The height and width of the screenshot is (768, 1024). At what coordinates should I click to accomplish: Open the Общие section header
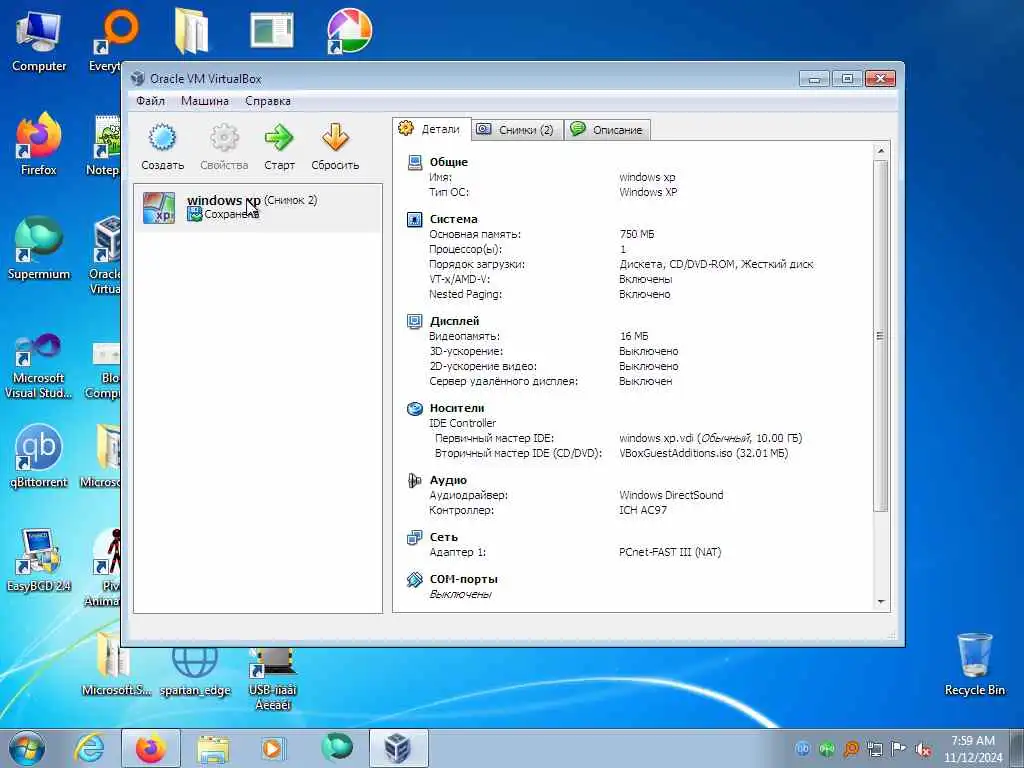point(449,162)
